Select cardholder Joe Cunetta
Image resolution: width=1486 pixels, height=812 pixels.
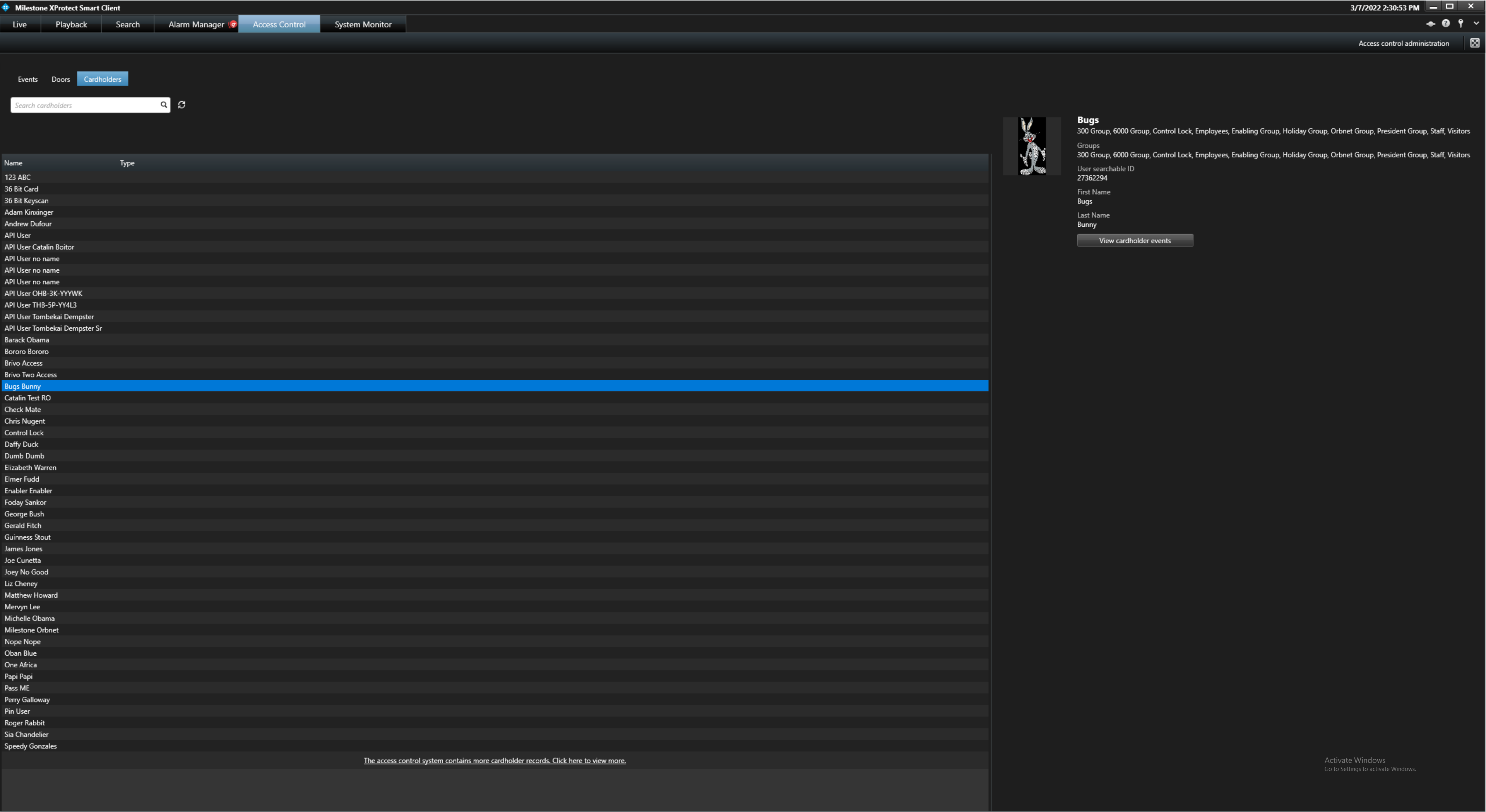[x=495, y=561]
